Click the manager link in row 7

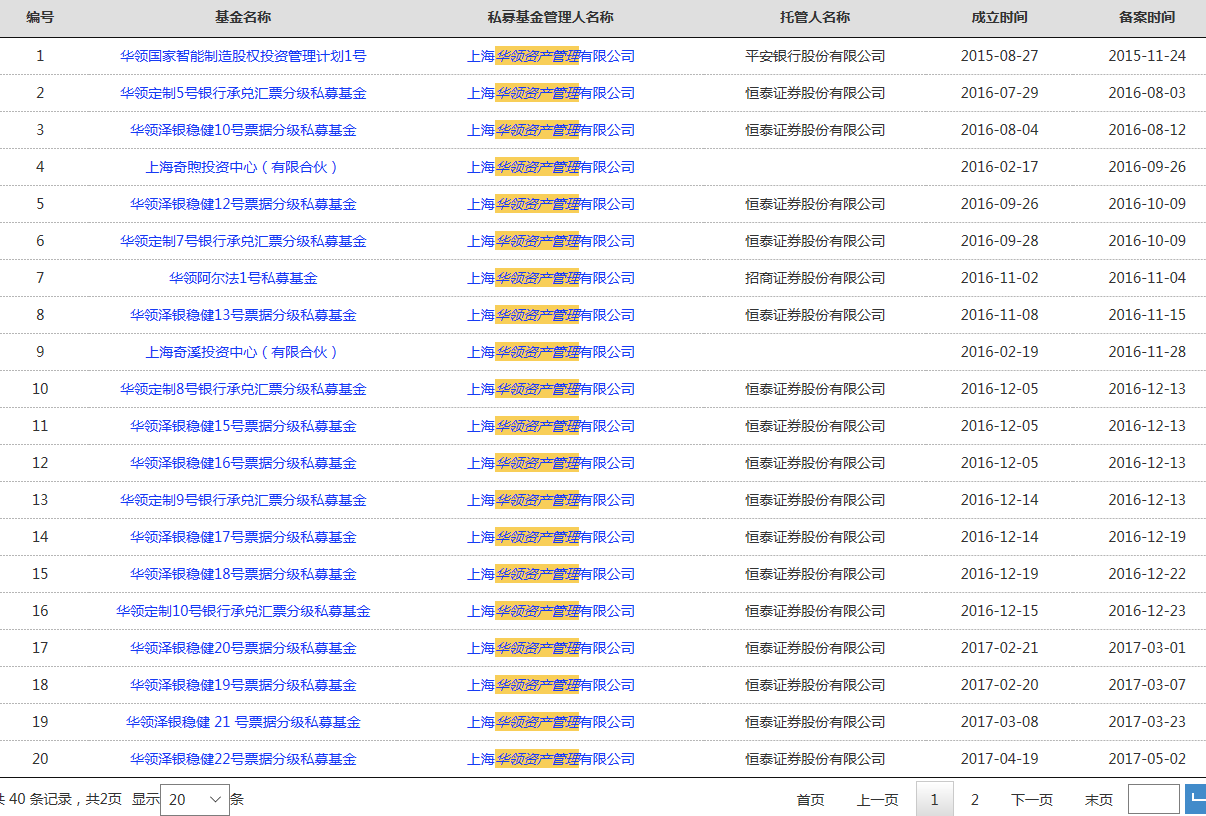(551, 278)
